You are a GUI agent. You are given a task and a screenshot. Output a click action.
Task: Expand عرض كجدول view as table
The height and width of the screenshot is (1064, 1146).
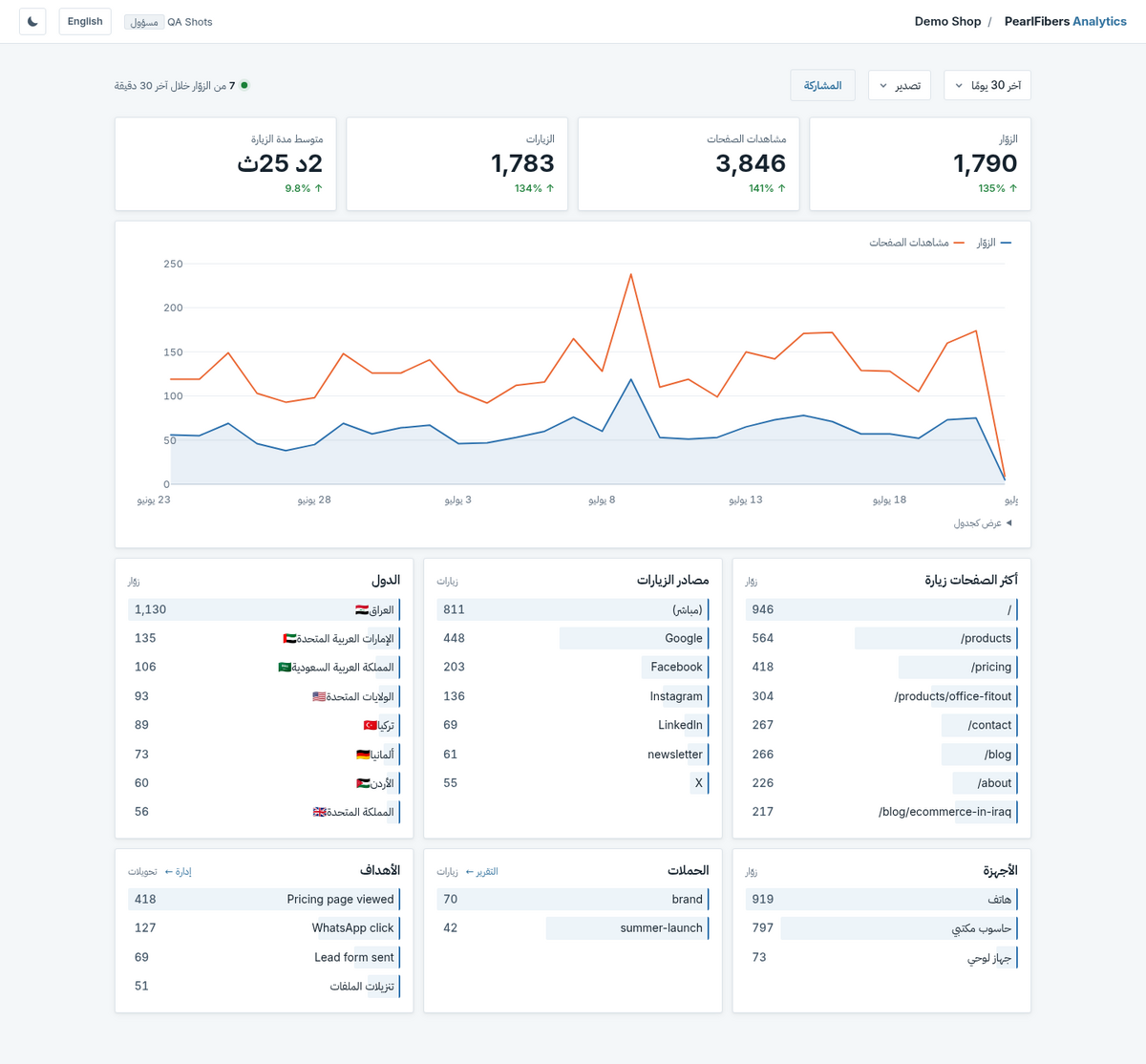(x=983, y=523)
